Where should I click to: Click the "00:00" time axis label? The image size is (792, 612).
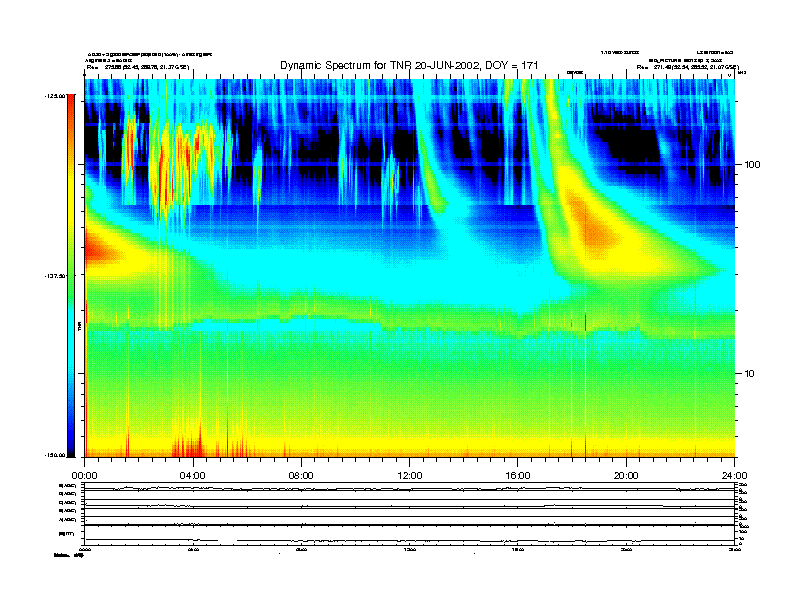pyautogui.click(x=84, y=476)
